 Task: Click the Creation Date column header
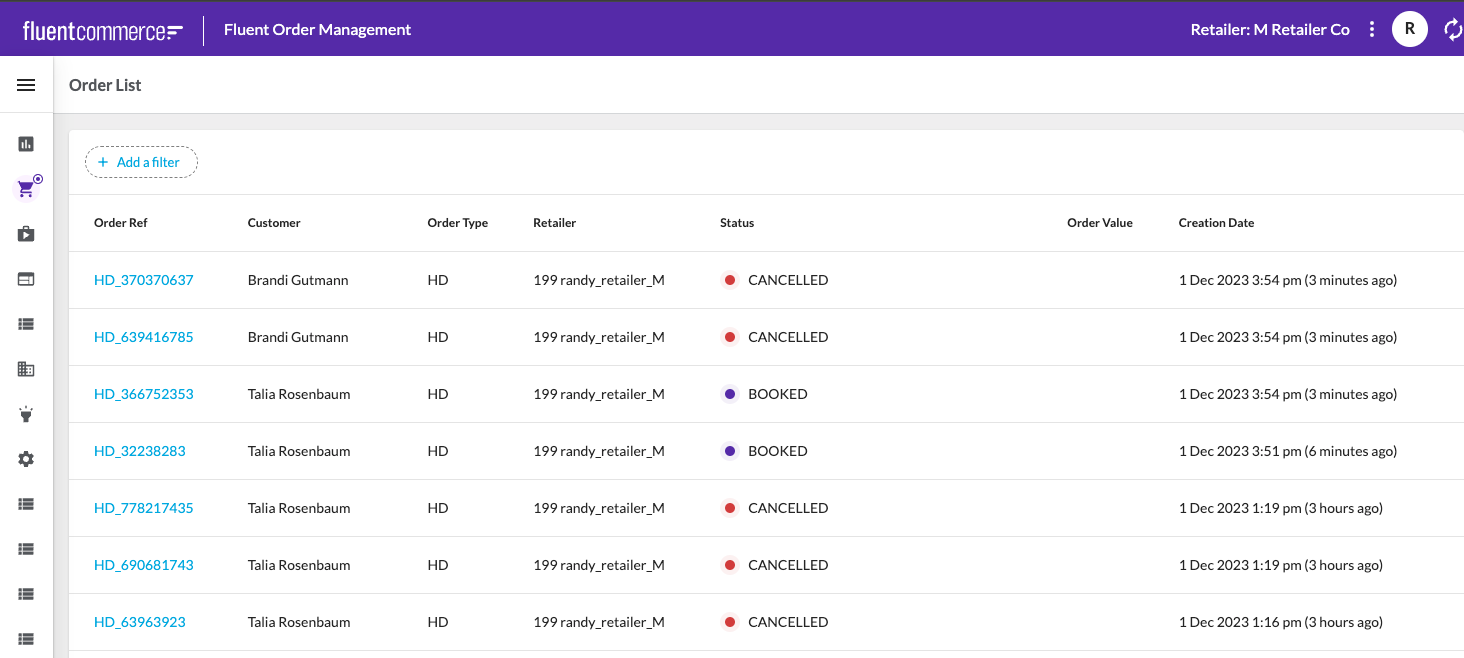click(x=1216, y=223)
